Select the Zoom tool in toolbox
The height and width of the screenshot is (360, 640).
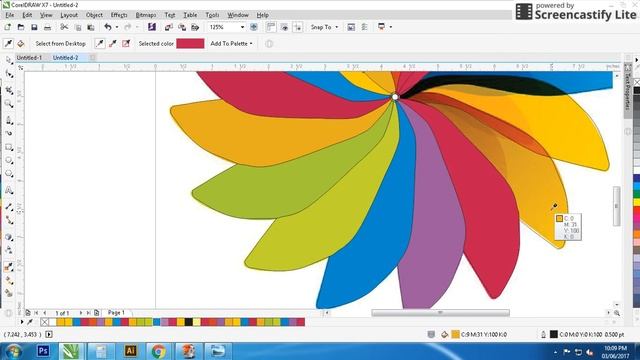[9, 104]
